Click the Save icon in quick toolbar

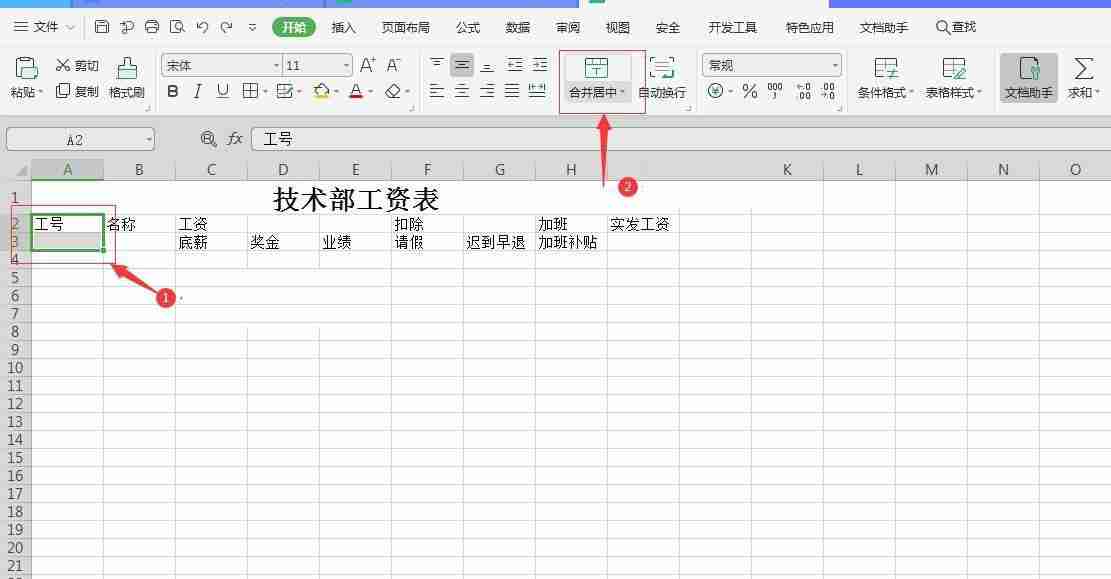click(x=102, y=27)
